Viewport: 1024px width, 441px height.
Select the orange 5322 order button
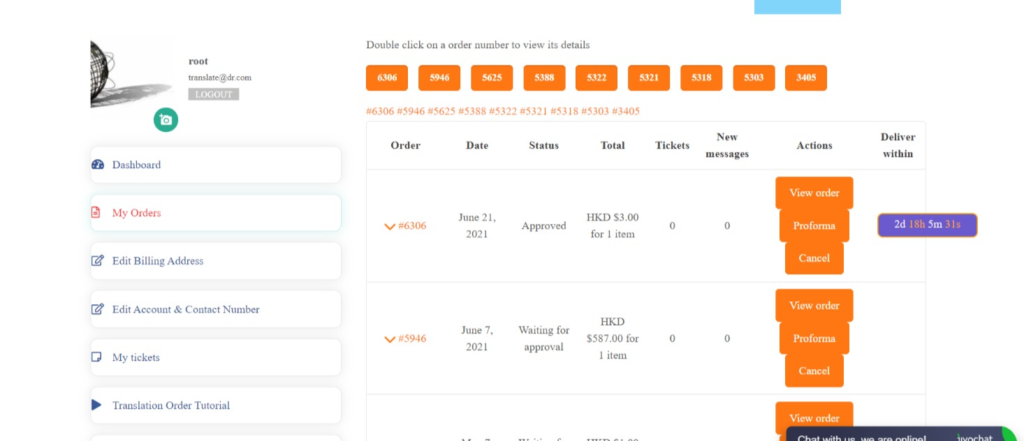point(596,78)
